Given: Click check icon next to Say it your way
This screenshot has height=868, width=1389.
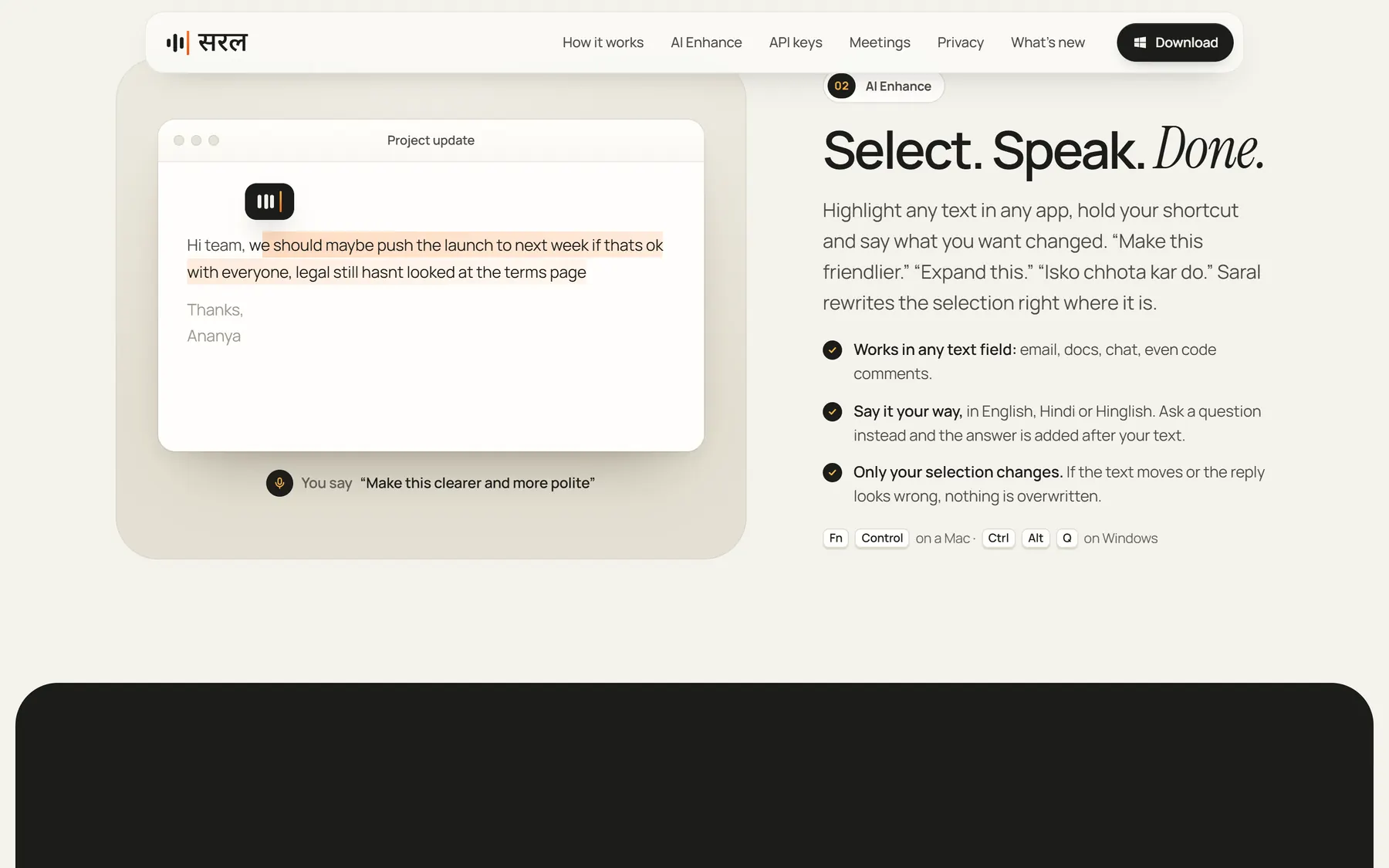Looking at the screenshot, I should [832, 411].
